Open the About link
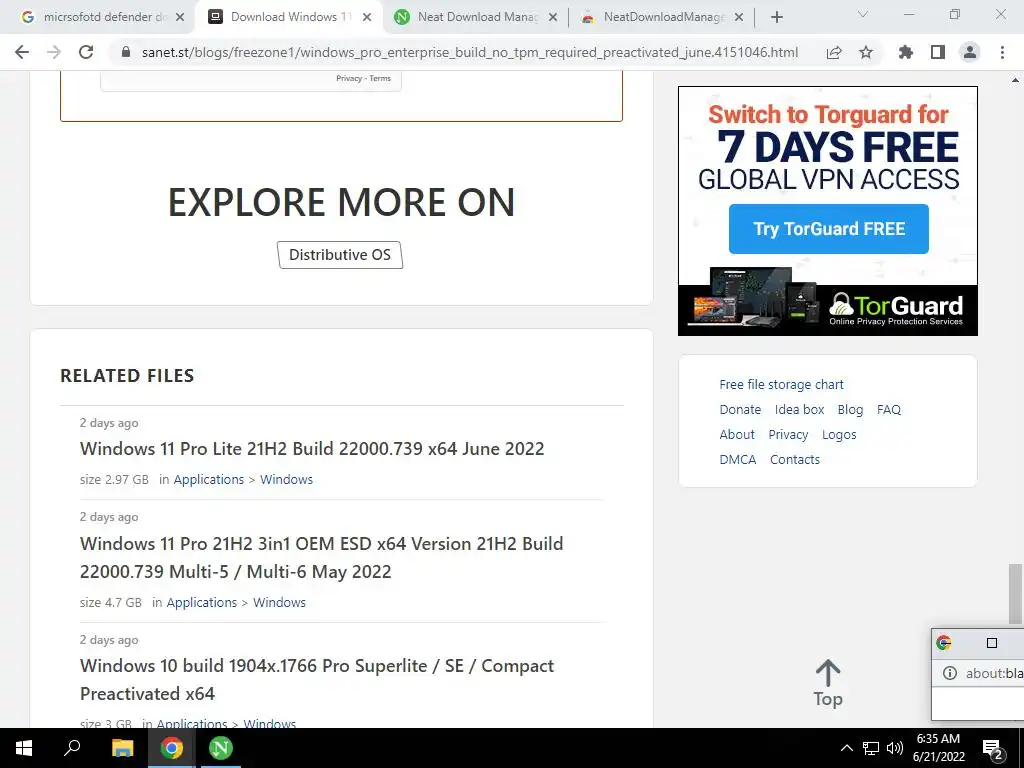Image resolution: width=1024 pixels, height=768 pixels. coord(737,434)
